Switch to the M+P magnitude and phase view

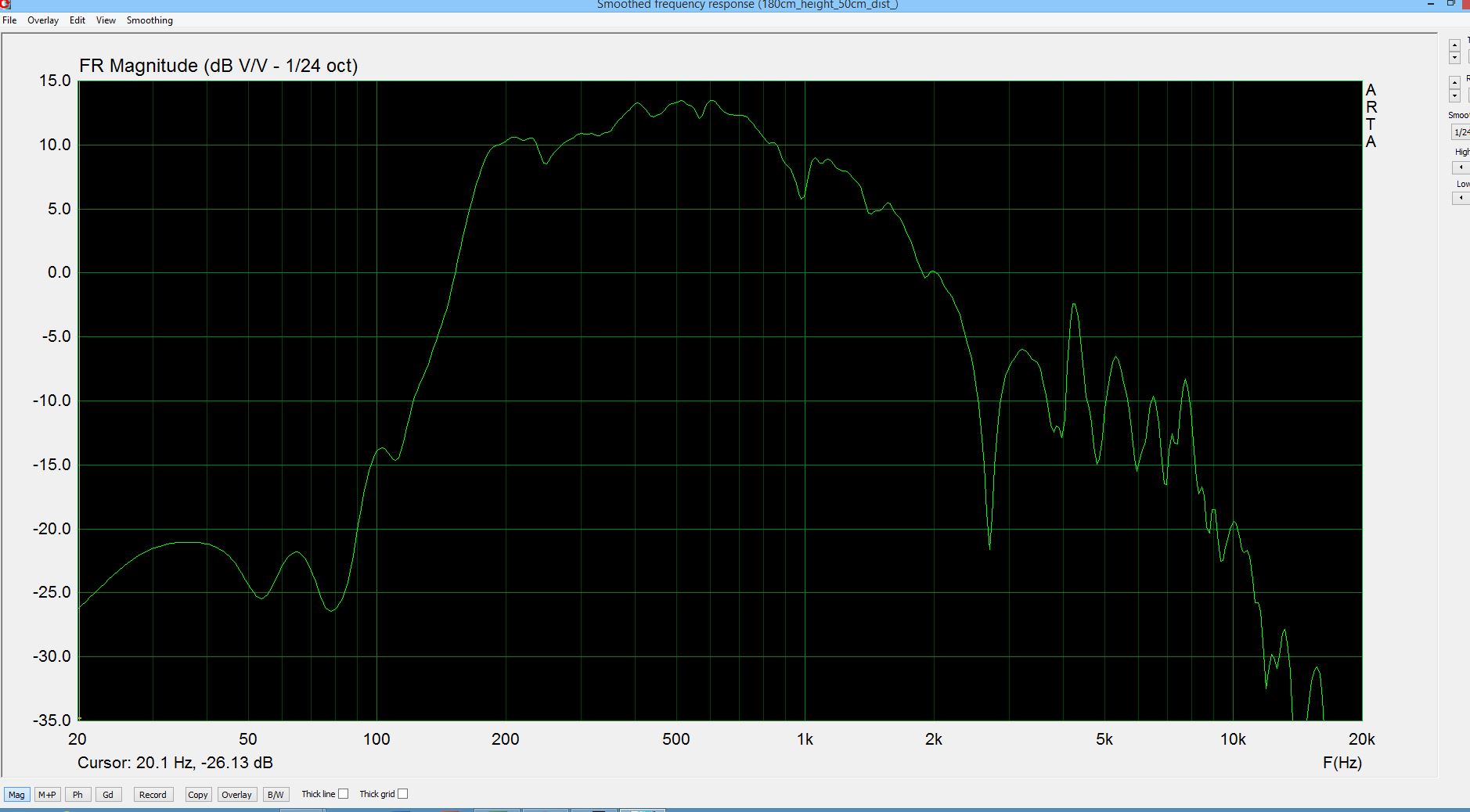47,794
